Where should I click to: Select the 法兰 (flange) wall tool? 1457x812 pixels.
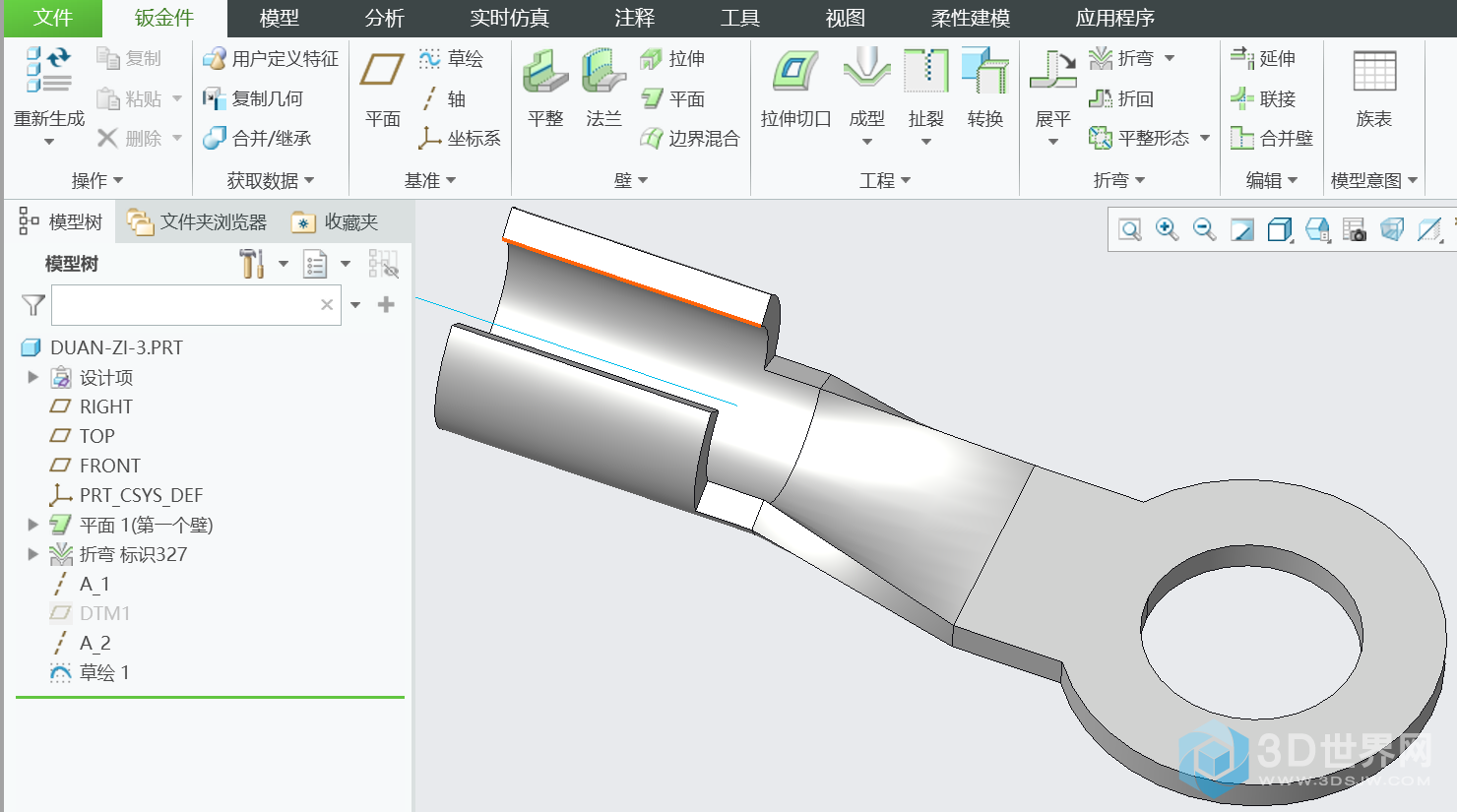603,91
